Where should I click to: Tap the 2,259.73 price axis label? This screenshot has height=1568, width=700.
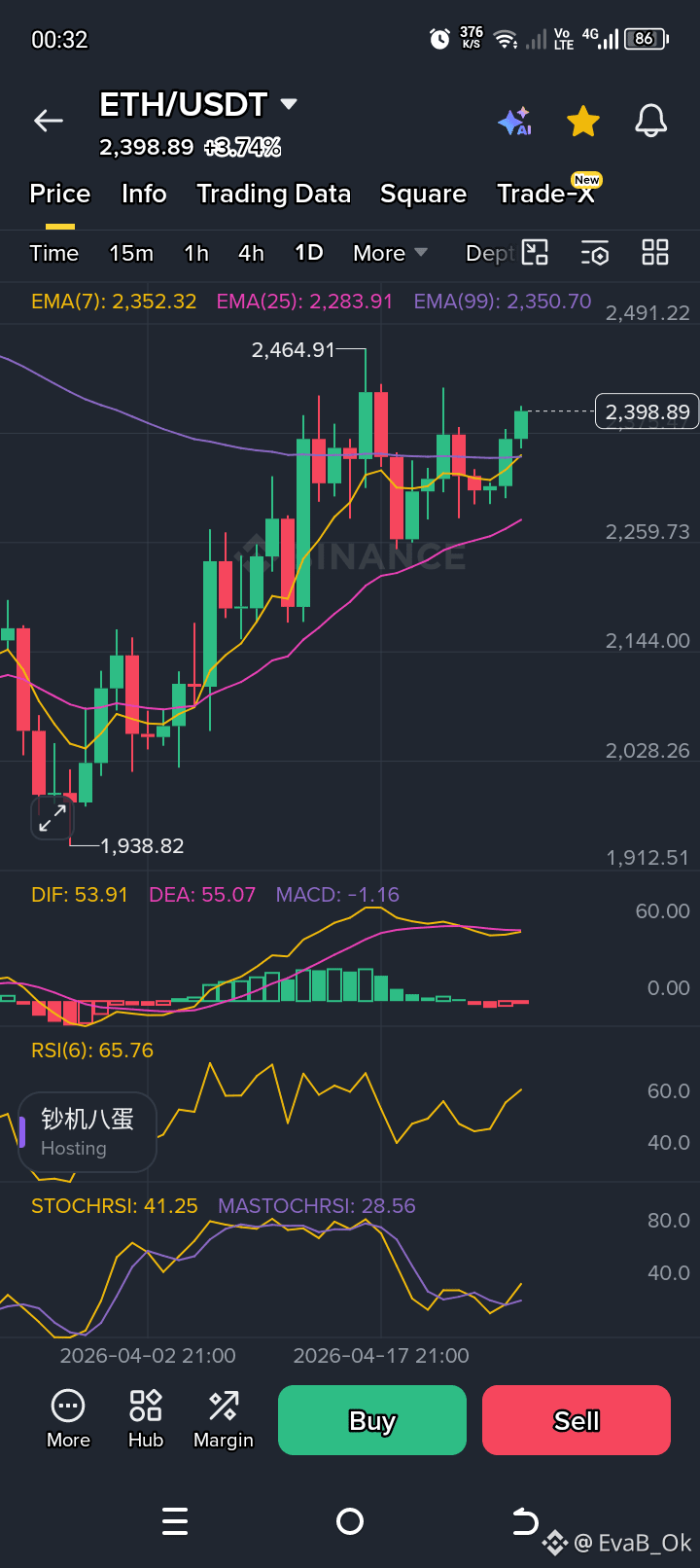(647, 532)
